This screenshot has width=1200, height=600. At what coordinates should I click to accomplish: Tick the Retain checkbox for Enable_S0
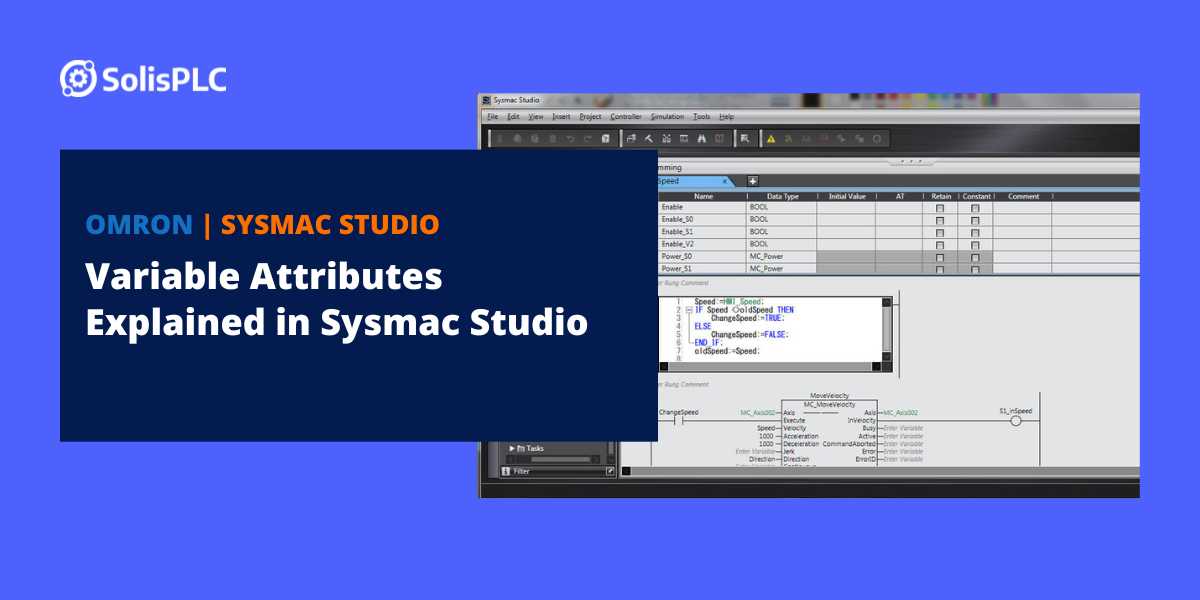[x=939, y=220]
